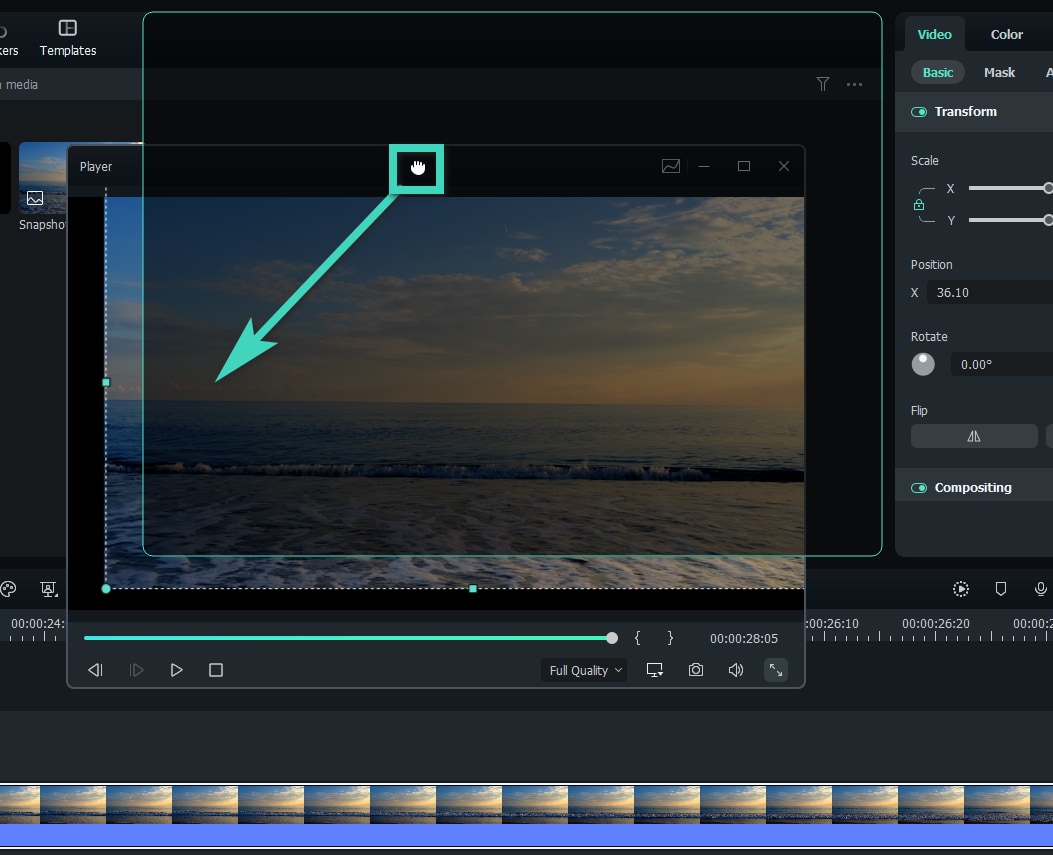Viewport: 1053px width, 855px height.
Task: Step forward to next frame in Player
Action: [x=136, y=670]
